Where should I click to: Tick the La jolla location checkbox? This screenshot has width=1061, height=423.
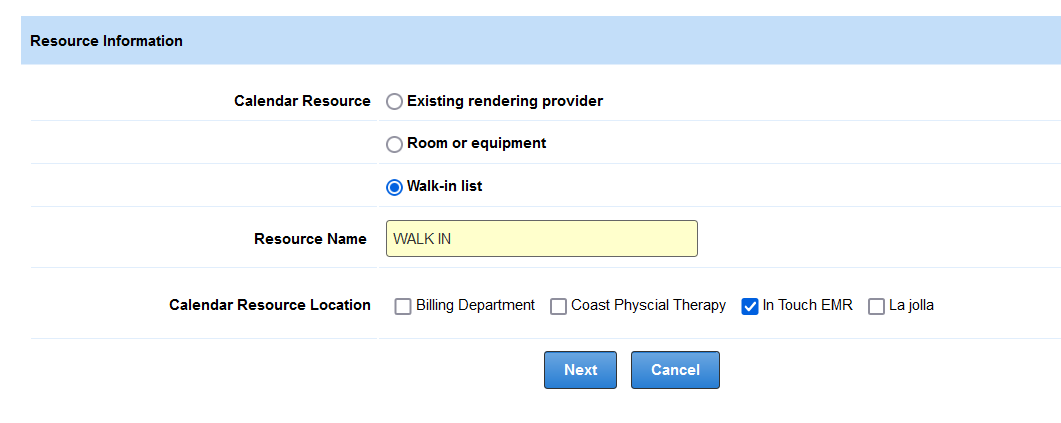876,306
